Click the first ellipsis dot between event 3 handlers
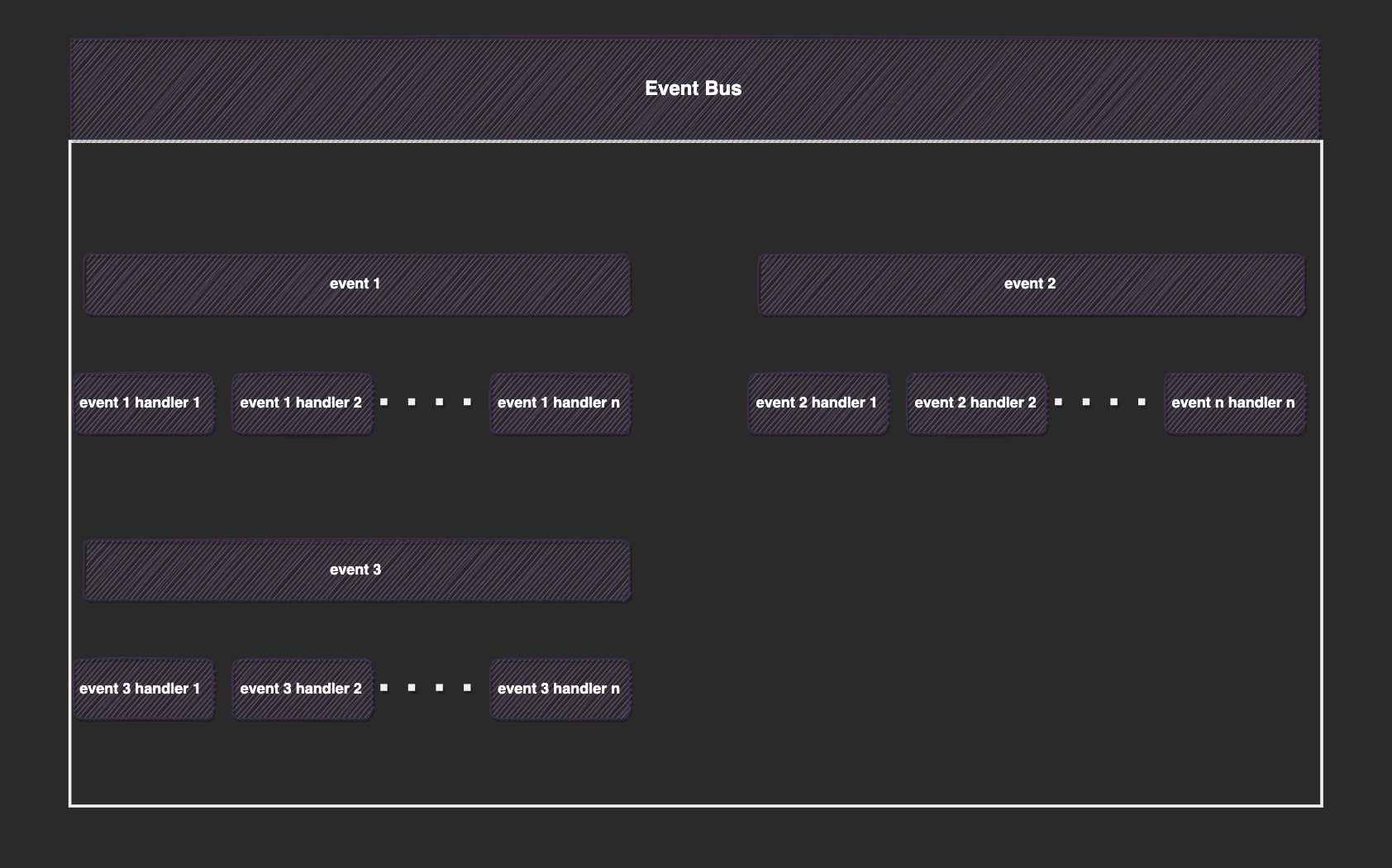Viewport: 1392px width, 868px height. [x=385, y=688]
